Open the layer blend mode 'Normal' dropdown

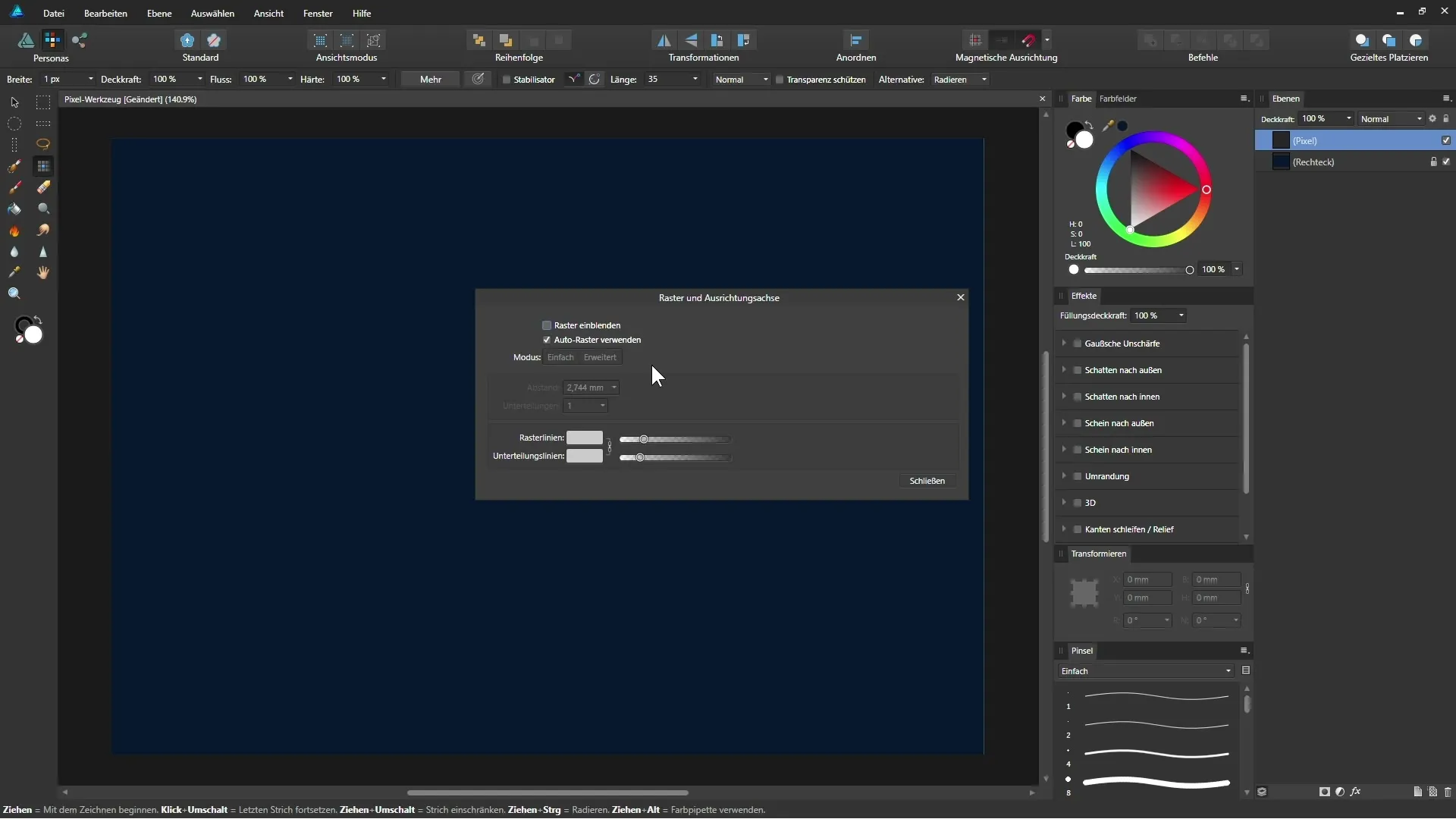pyautogui.click(x=1392, y=119)
